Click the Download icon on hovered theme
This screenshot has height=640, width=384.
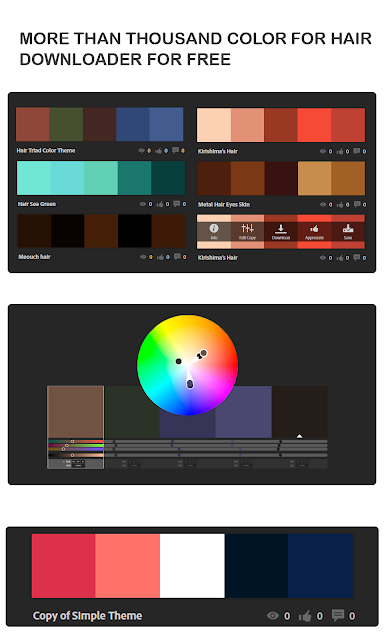tap(281, 229)
